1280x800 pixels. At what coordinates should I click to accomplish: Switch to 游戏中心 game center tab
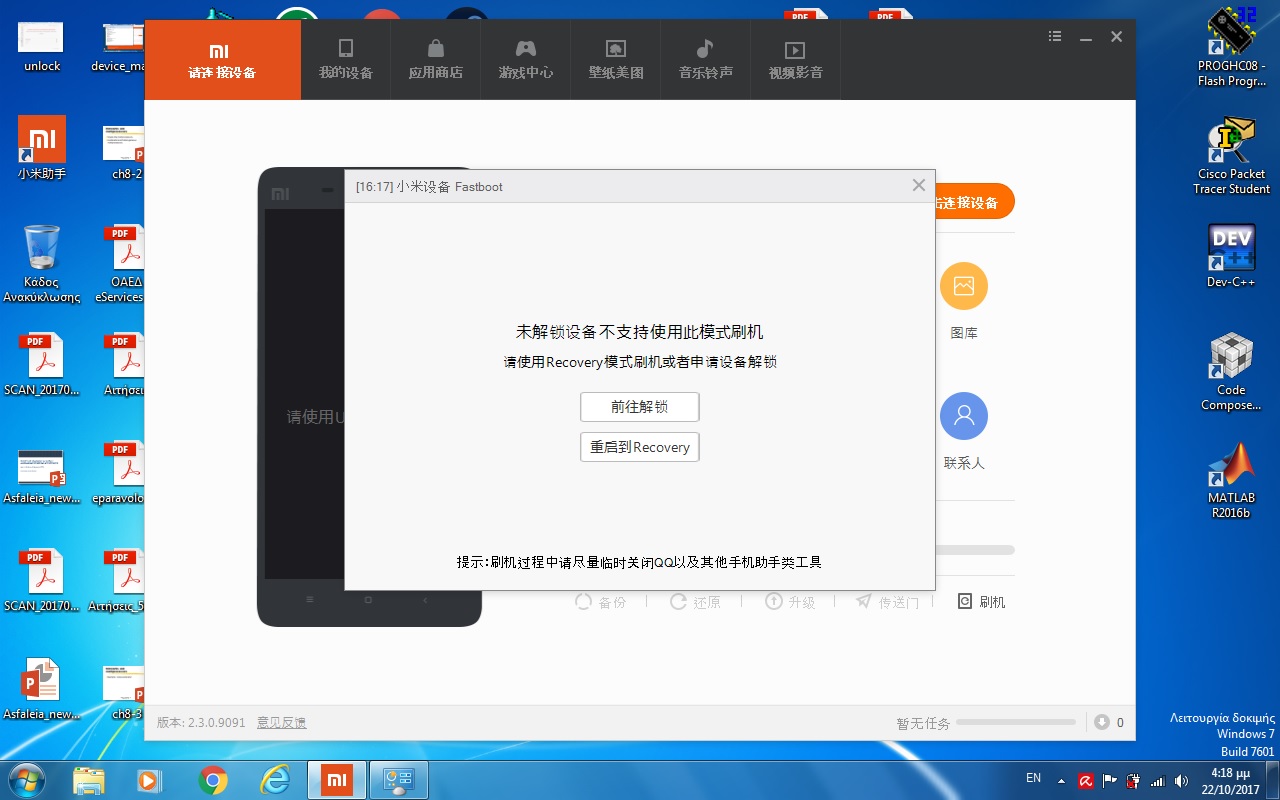(526, 60)
